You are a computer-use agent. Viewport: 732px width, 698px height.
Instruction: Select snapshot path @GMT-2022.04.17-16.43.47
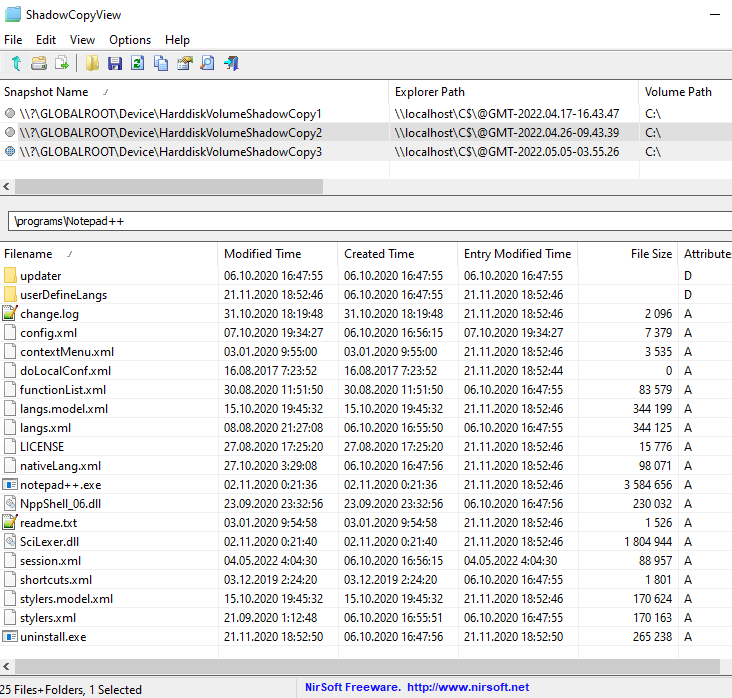tap(507, 113)
